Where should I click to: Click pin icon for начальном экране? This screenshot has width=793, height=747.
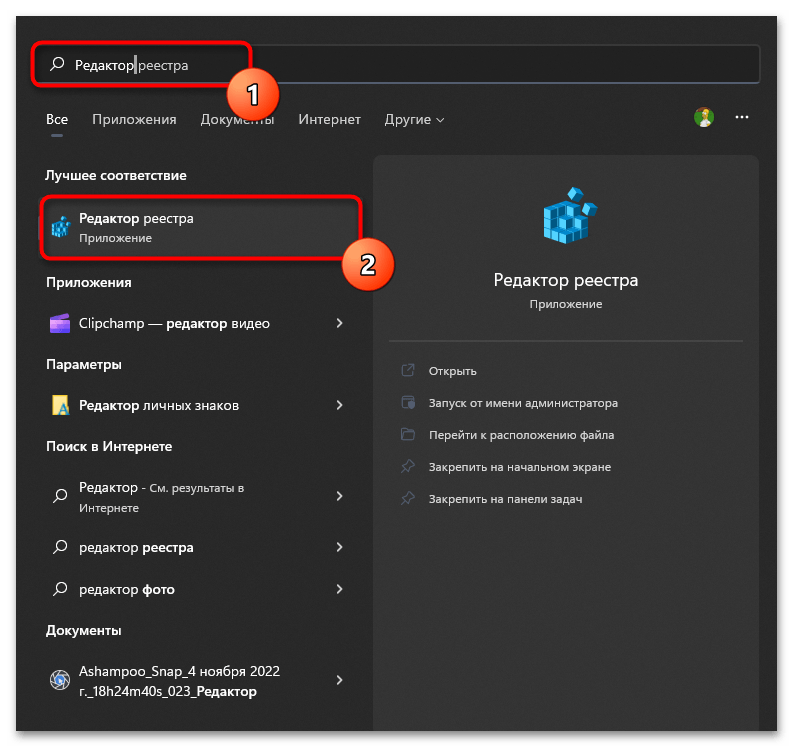[x=408, y=466]
